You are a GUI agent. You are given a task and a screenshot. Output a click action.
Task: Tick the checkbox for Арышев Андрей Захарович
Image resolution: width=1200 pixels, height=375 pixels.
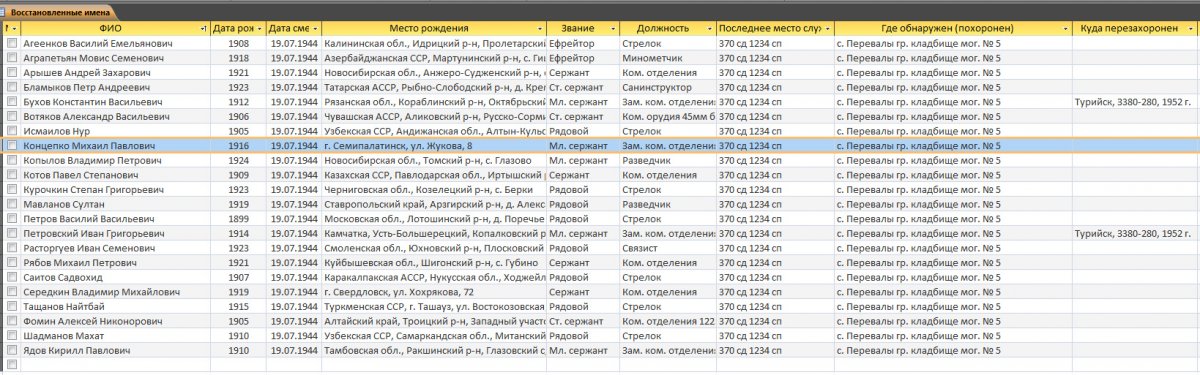(11, 73)
